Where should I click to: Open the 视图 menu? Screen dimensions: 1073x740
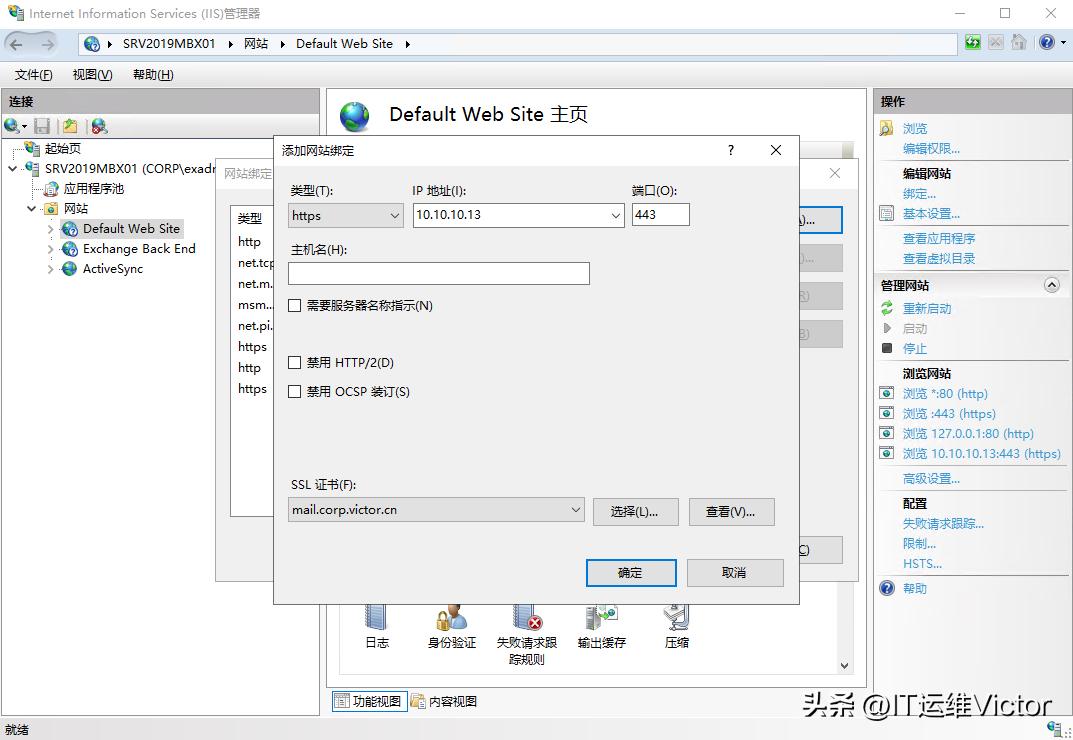[91, 74]
